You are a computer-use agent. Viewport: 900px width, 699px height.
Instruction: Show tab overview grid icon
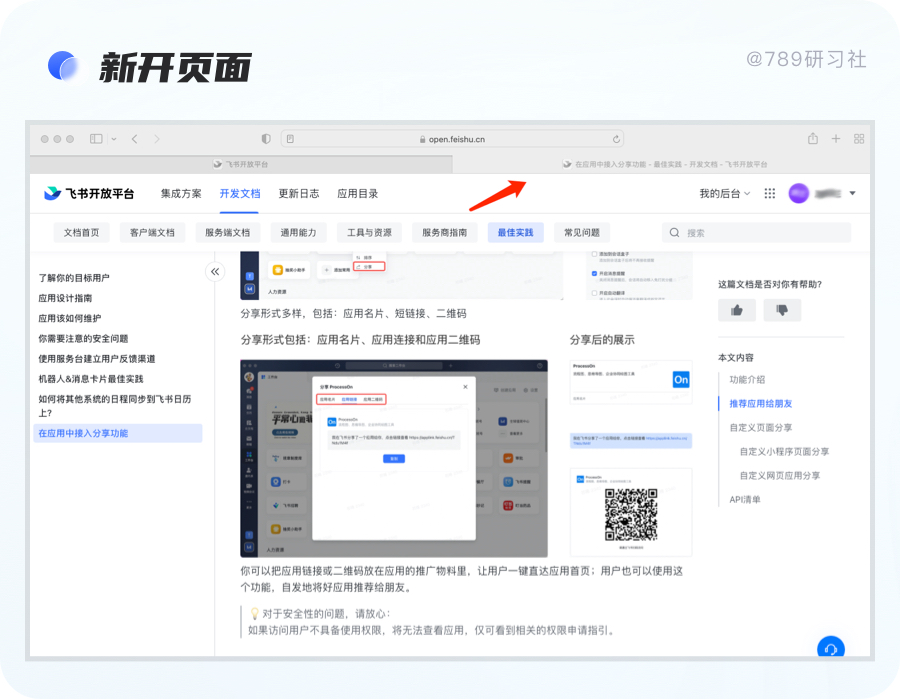pyautogui.click(x=859, y=138)
